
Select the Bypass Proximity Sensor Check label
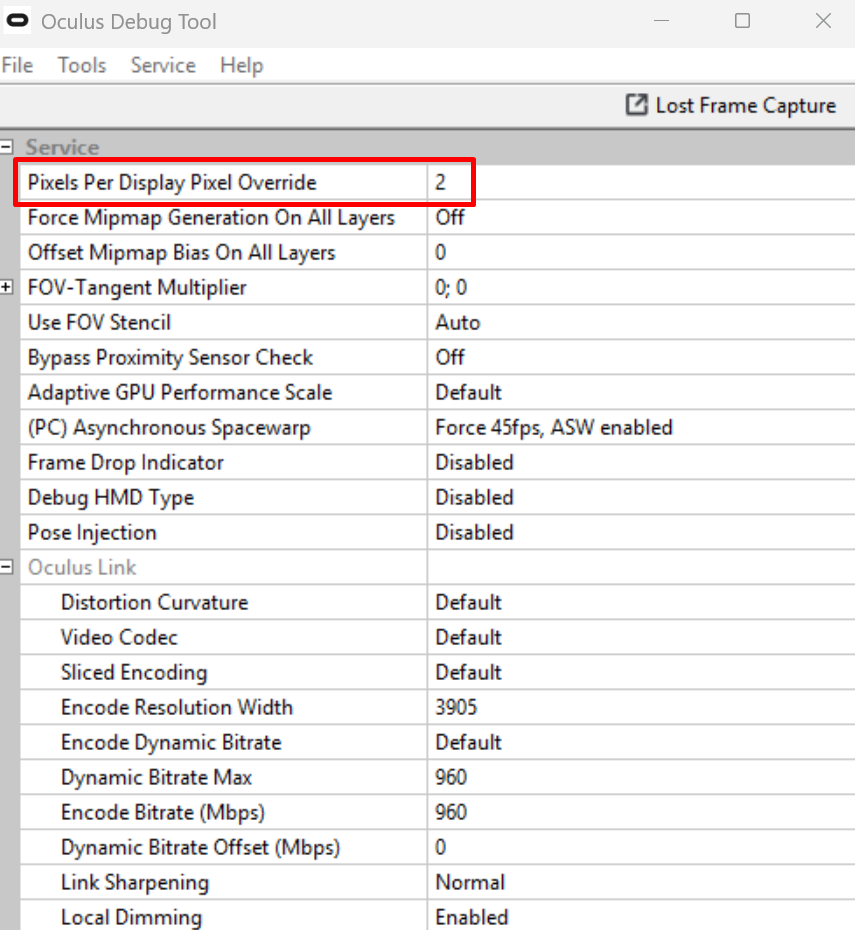[170, 358]
